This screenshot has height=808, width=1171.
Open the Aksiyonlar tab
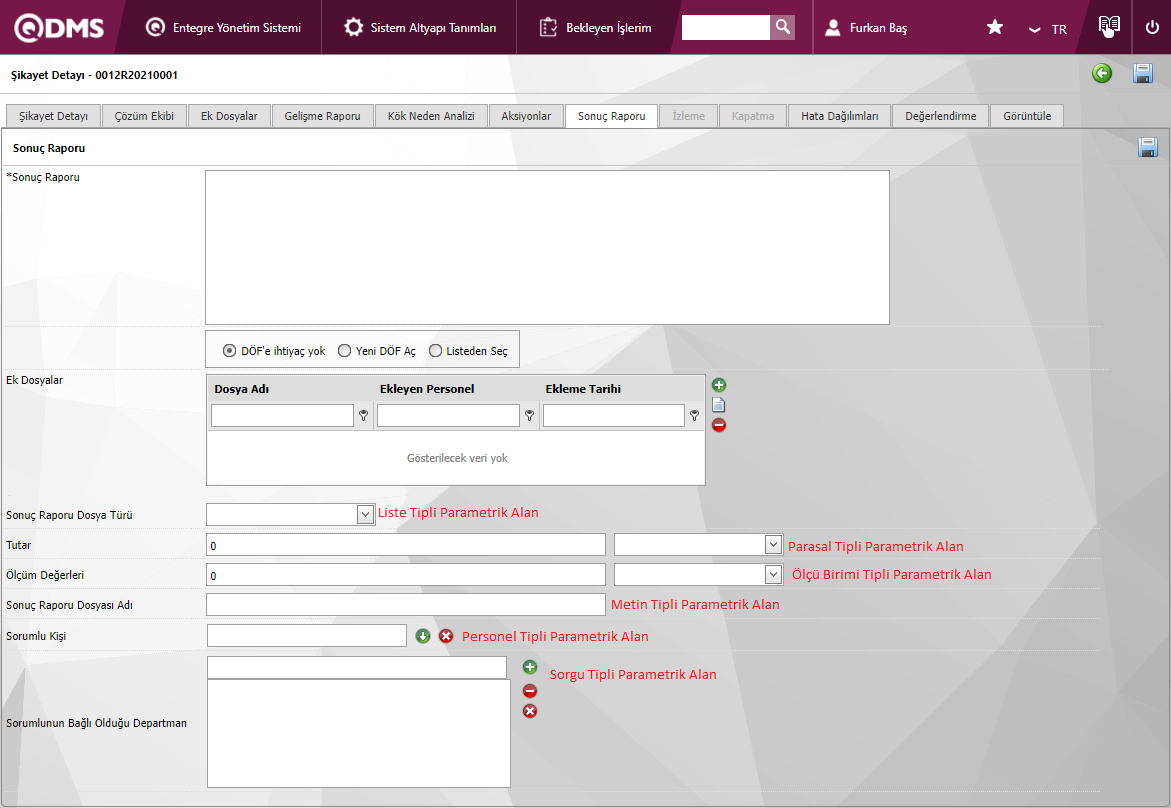(526, 116)
